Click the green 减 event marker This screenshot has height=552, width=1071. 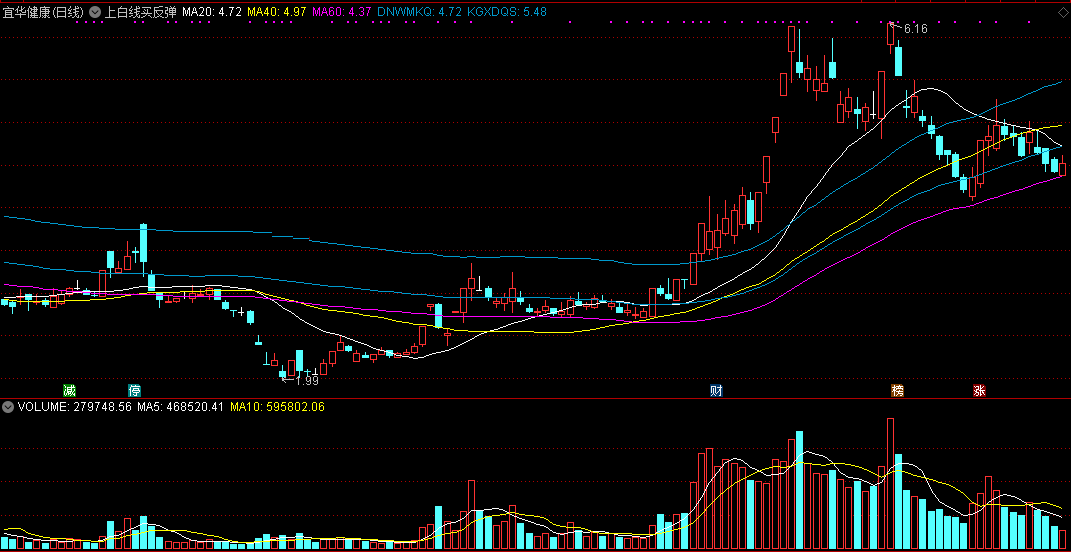click(x=69, y=391)
